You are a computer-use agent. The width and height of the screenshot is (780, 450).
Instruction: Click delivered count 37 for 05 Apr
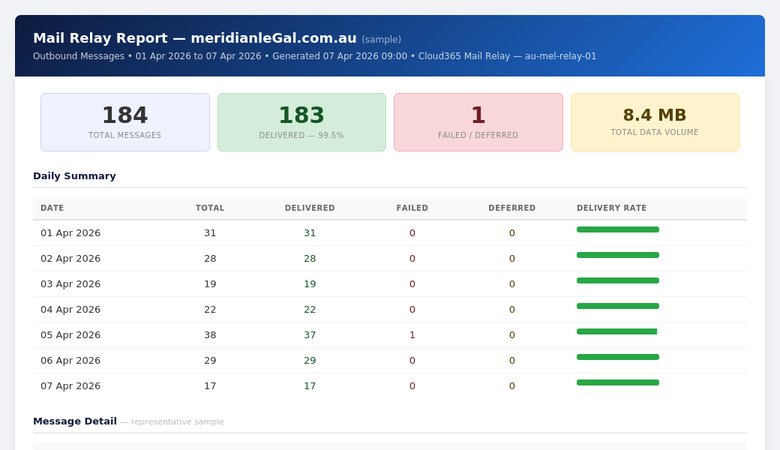point(309,335)
